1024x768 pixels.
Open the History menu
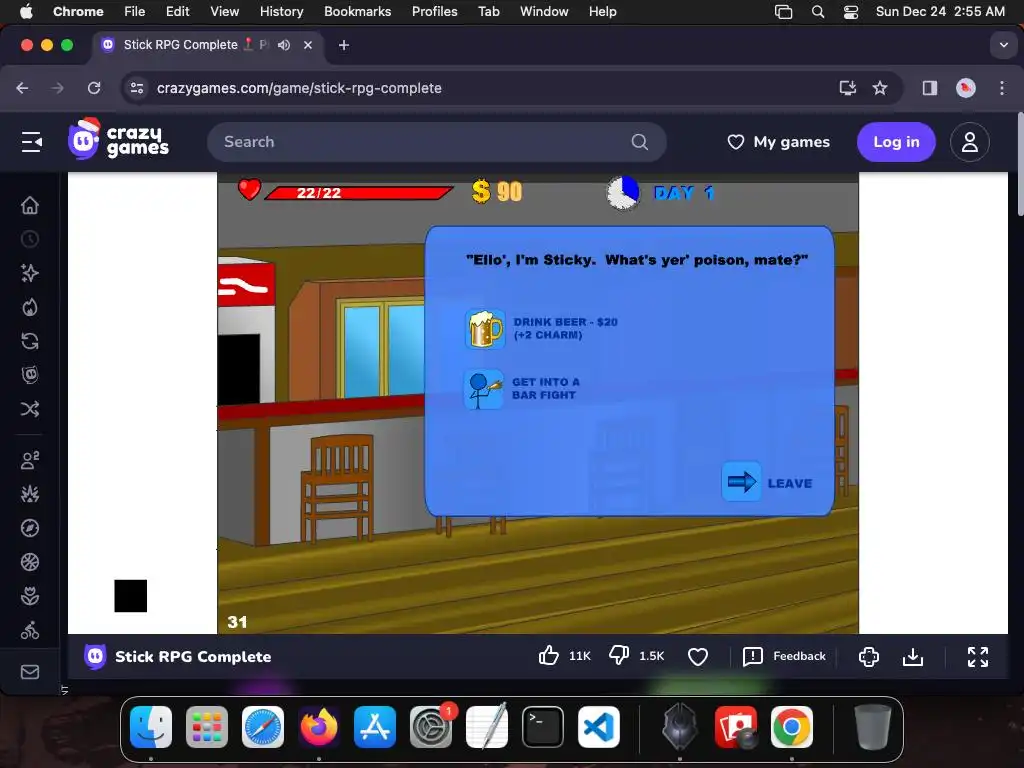pyautogui.click(x=281, y=11)
